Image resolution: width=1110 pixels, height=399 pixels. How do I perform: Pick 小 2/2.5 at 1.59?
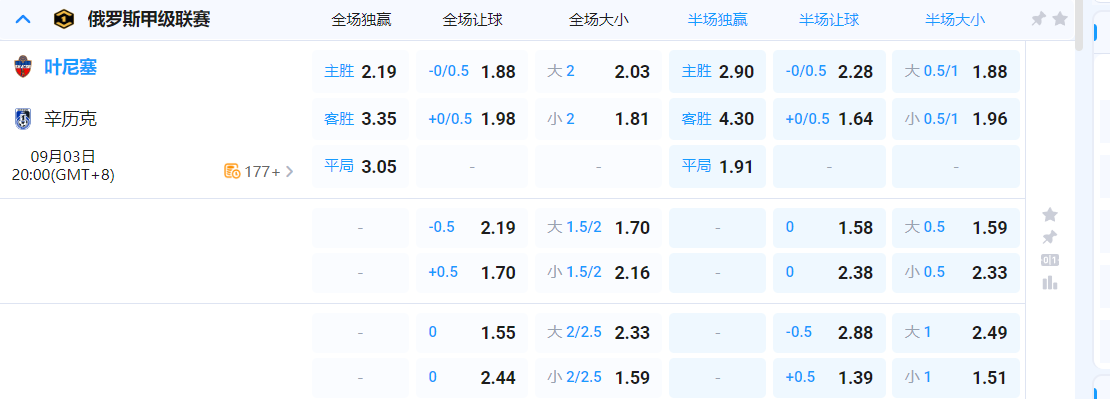coord(598,378)
